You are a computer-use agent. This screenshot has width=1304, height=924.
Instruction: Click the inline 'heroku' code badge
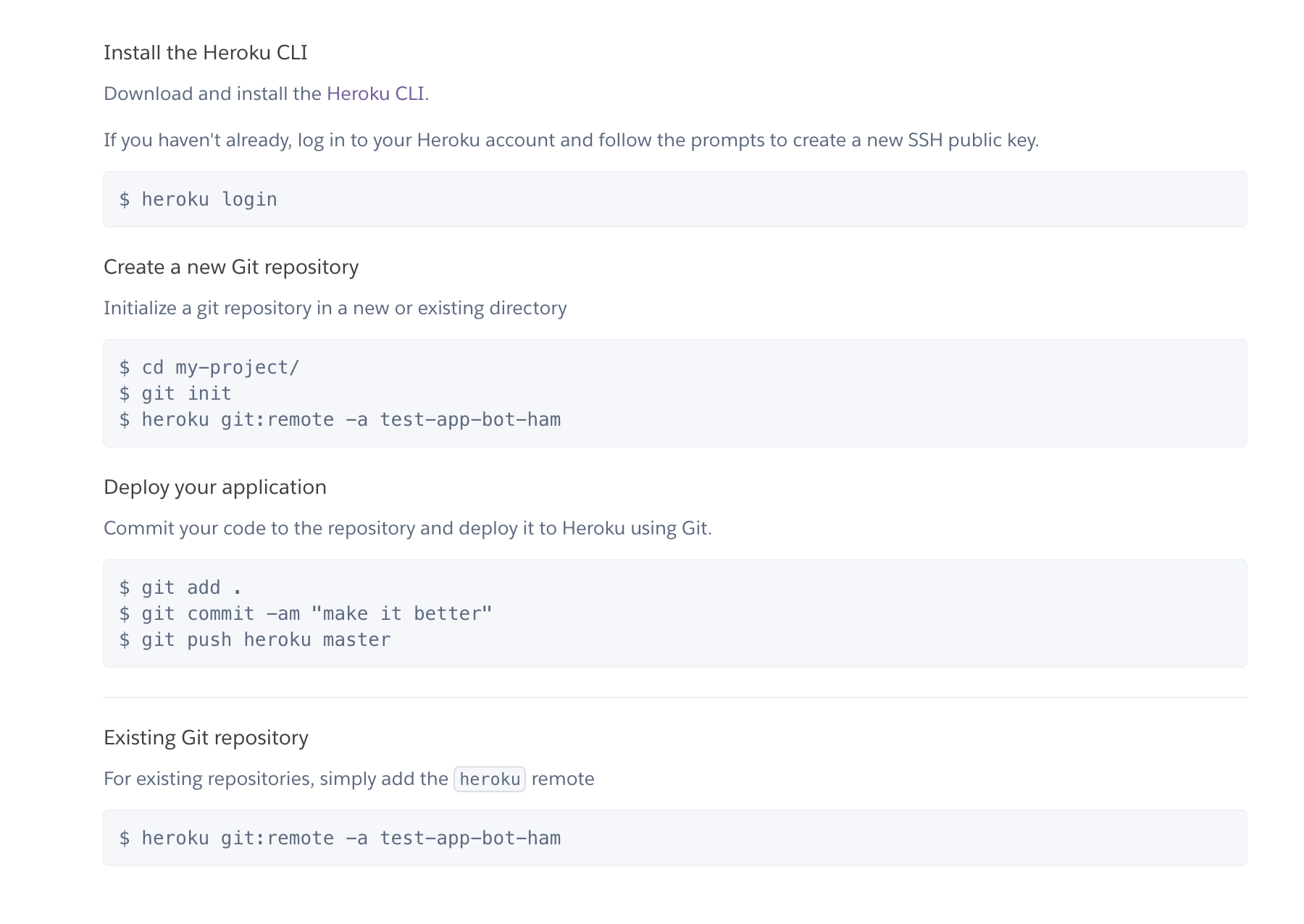pyautogui.click(x=490, y=779)
